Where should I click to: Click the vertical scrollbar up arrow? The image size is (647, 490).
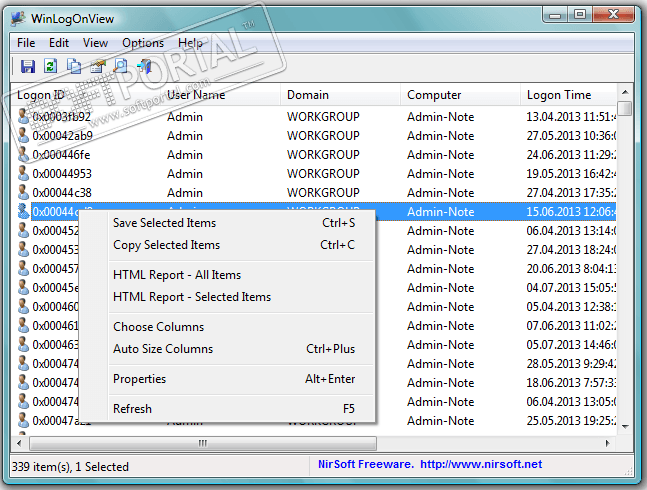pyautogui.click(x=625, y=92)
